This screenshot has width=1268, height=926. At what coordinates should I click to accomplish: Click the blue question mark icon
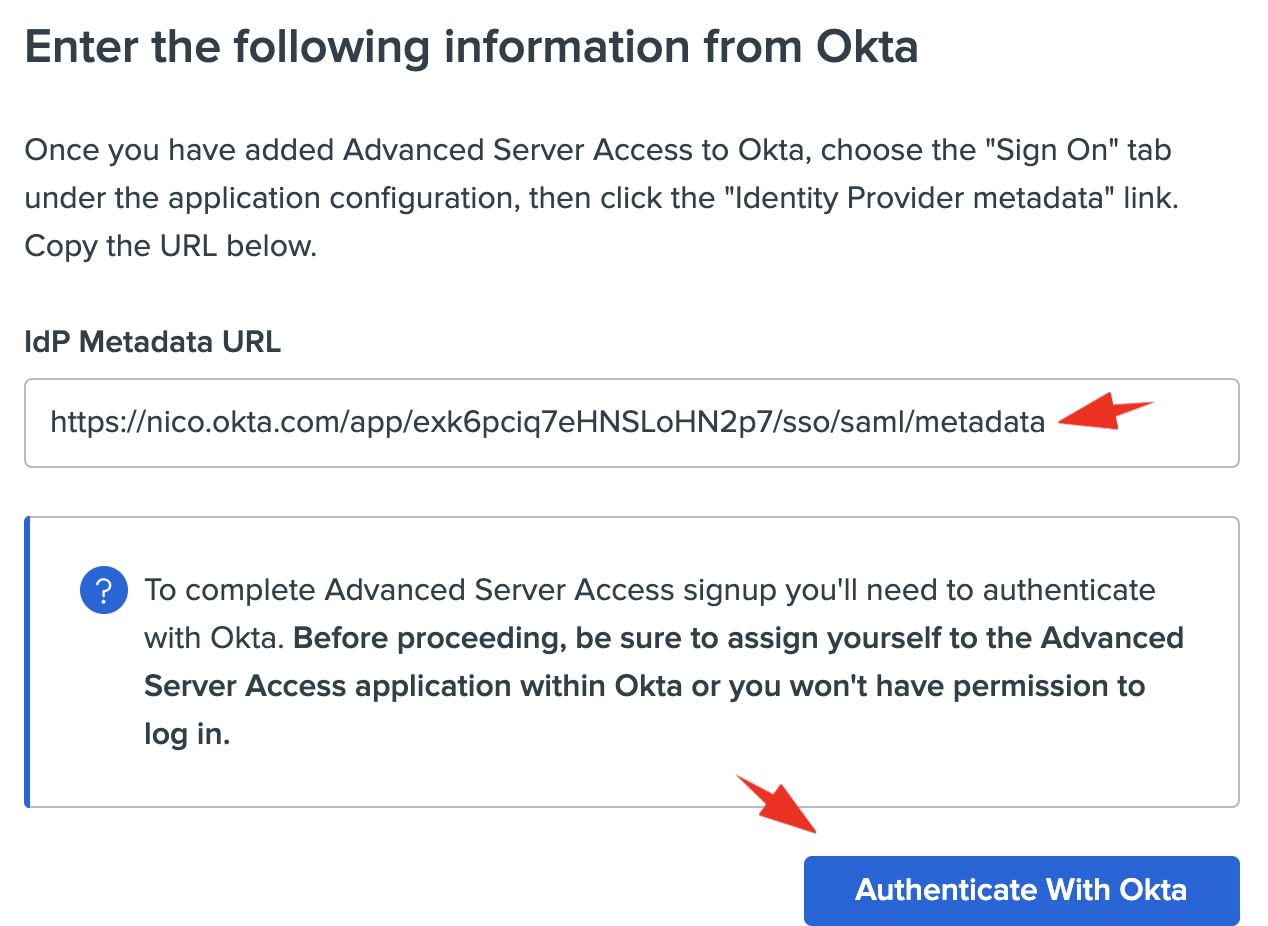tap(103, 591)
